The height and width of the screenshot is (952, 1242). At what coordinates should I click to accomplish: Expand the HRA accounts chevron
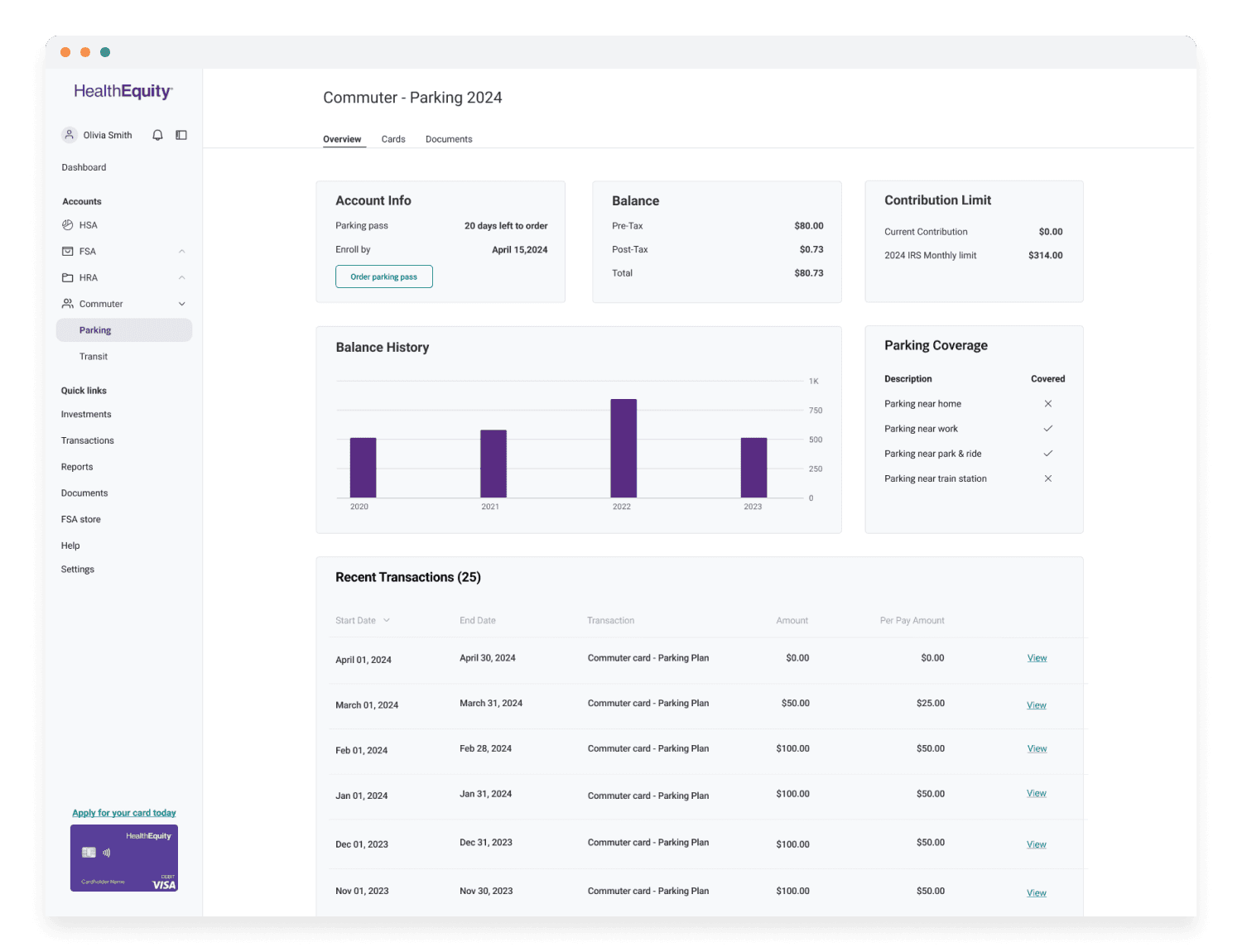(182, 277)
